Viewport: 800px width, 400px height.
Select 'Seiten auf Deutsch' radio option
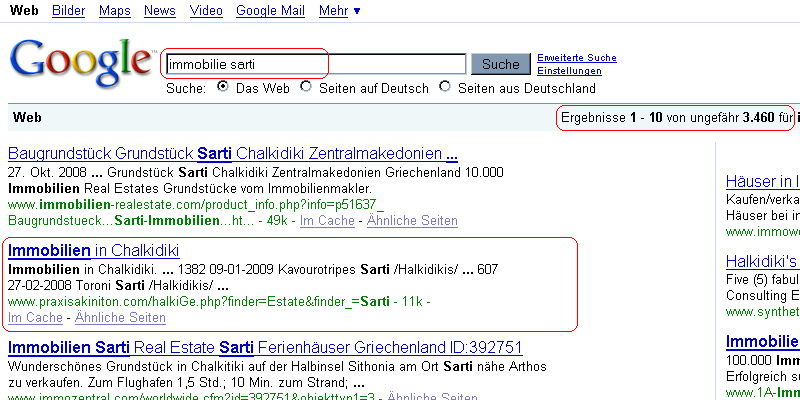[x=306, y=87]
